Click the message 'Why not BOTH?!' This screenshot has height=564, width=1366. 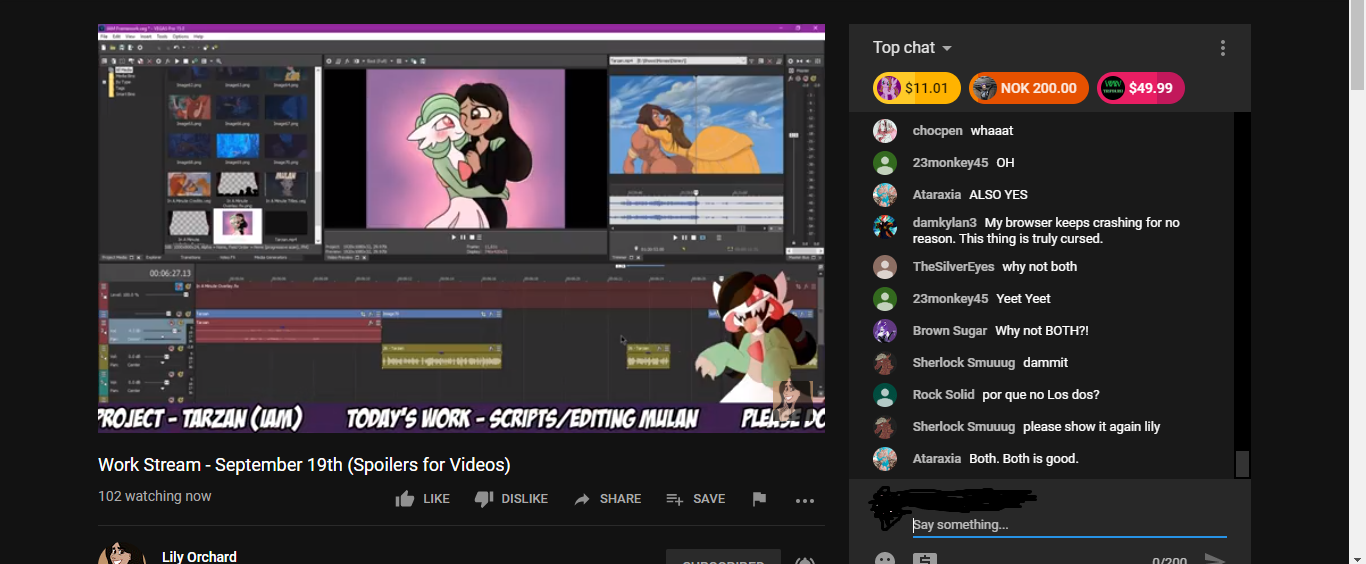1042,331
